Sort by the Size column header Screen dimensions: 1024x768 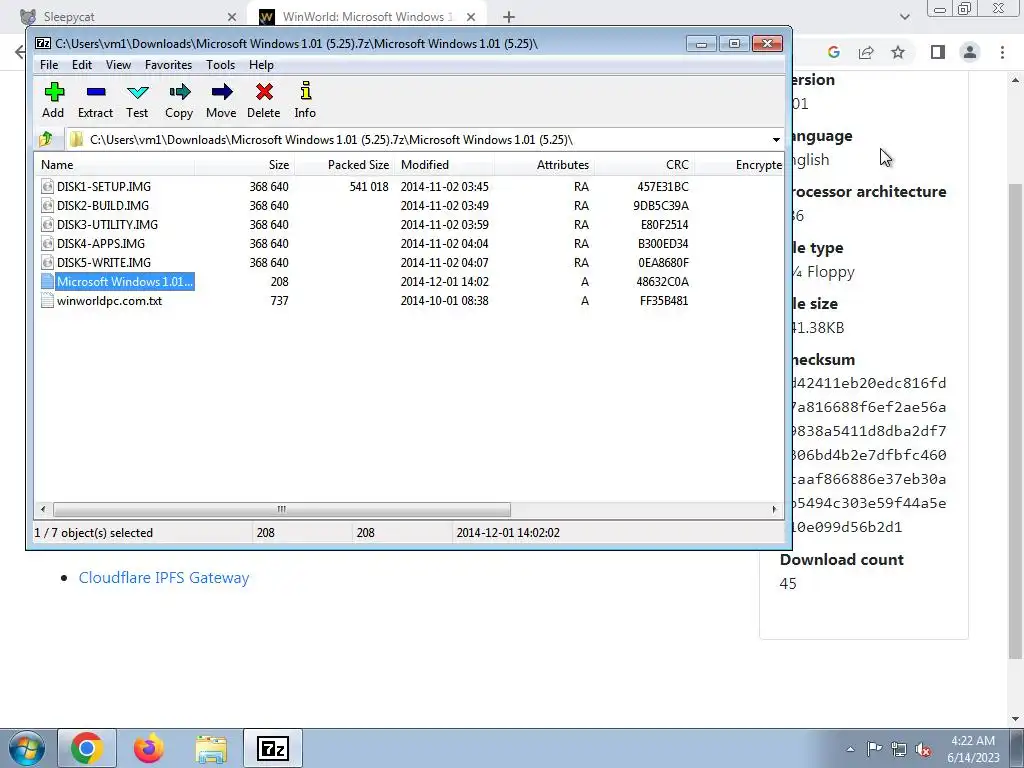[x=245, y=165]
